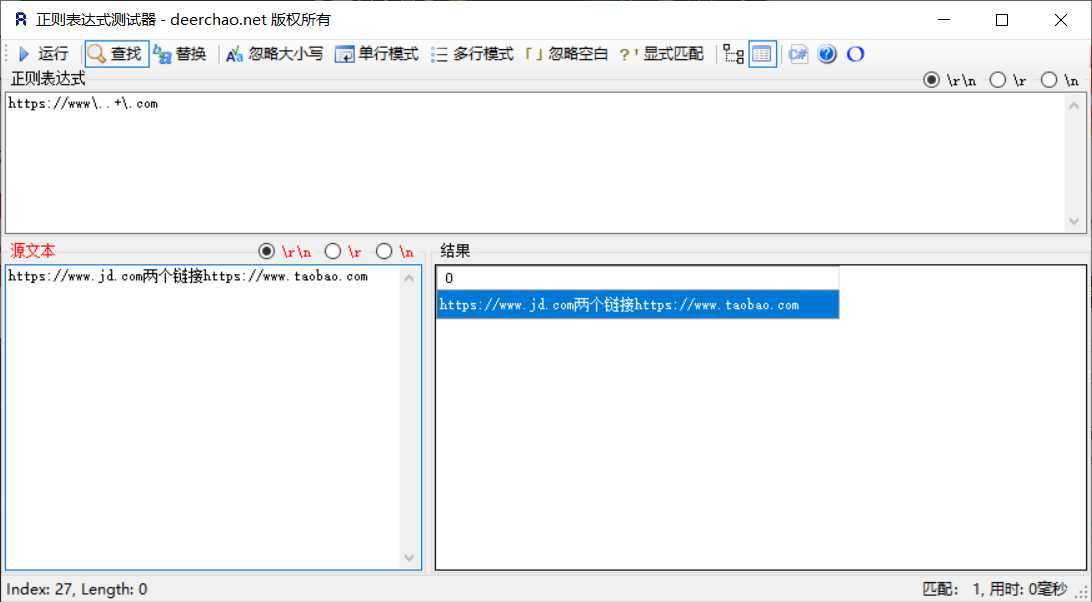
Task: Close the regex tester window
Action: [1061, 20]
